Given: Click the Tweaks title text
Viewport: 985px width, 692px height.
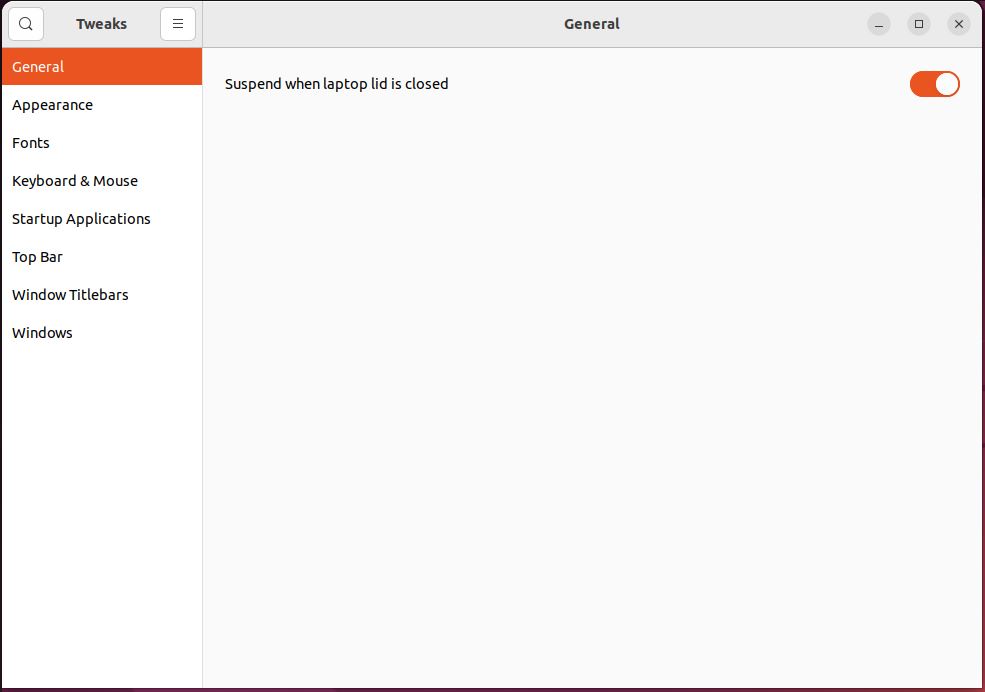Looking at the screenshot, I should point(102,24).
